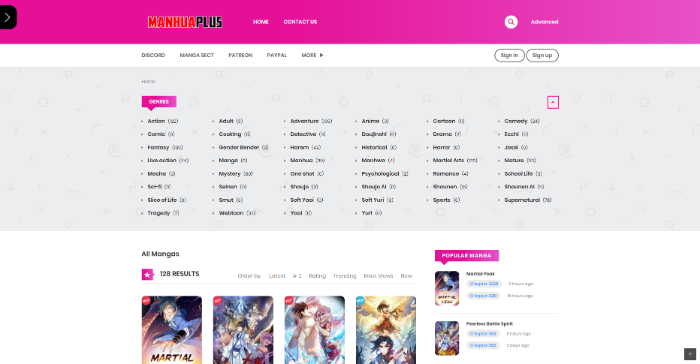700x364 pixels.
Task: Jump to top with corner arrow button
Action: pos(690,354)
